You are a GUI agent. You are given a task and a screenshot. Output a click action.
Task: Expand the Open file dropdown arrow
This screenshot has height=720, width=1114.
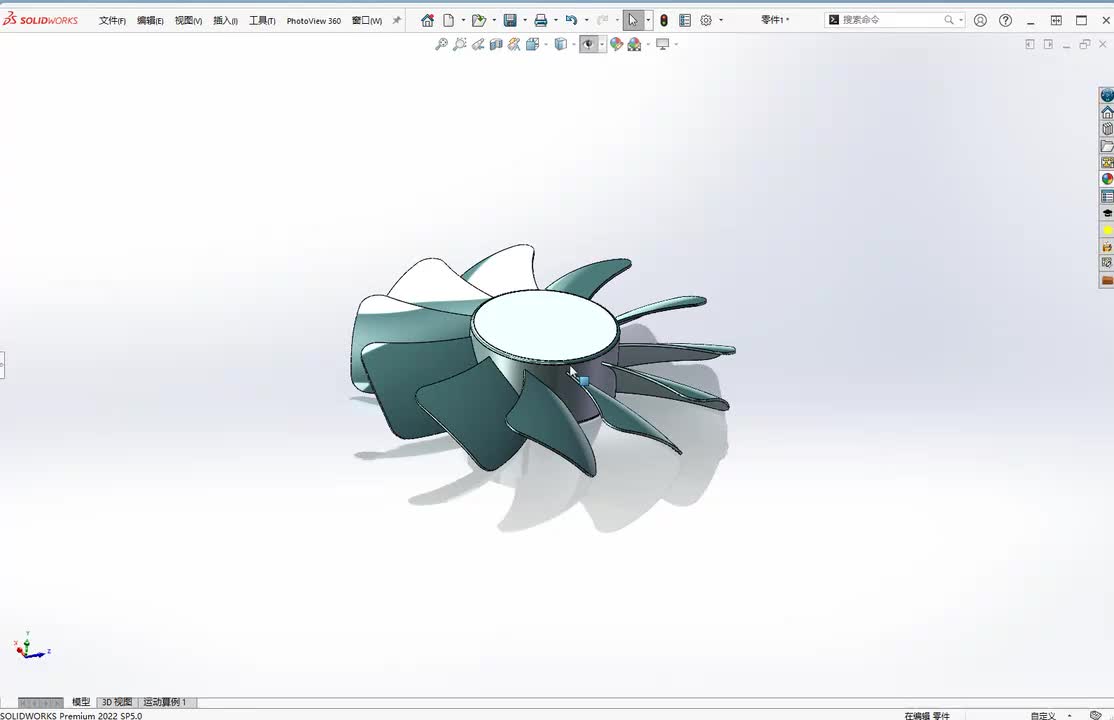tap(494, 21)
